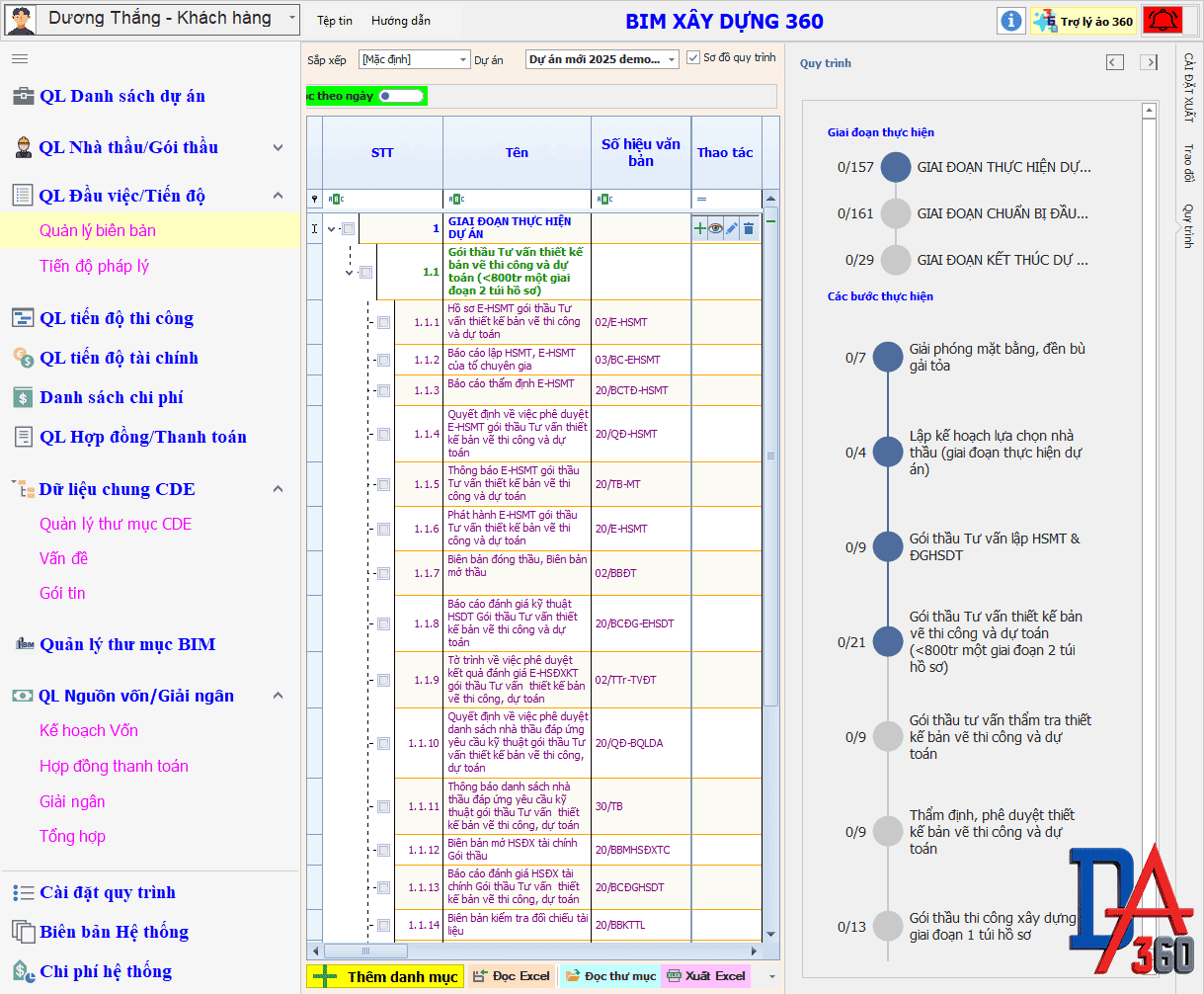
Task: Open the Tệp tin menu
Action: click(335, 21)
